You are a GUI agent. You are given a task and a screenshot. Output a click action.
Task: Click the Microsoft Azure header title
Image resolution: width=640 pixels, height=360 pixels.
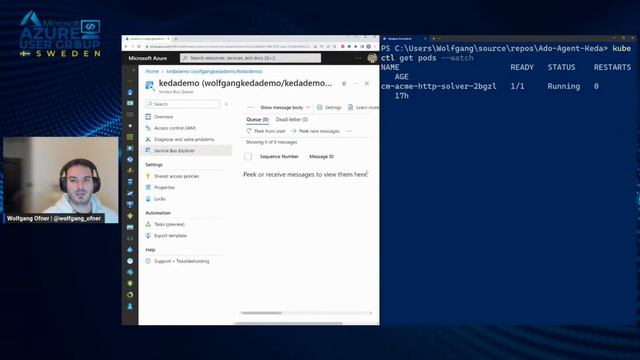tap(148, 58)
